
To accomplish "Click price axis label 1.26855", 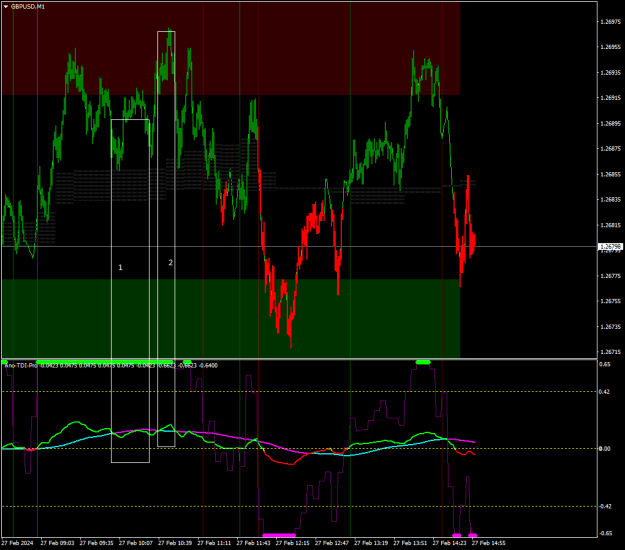I will (x=610, y=174).
